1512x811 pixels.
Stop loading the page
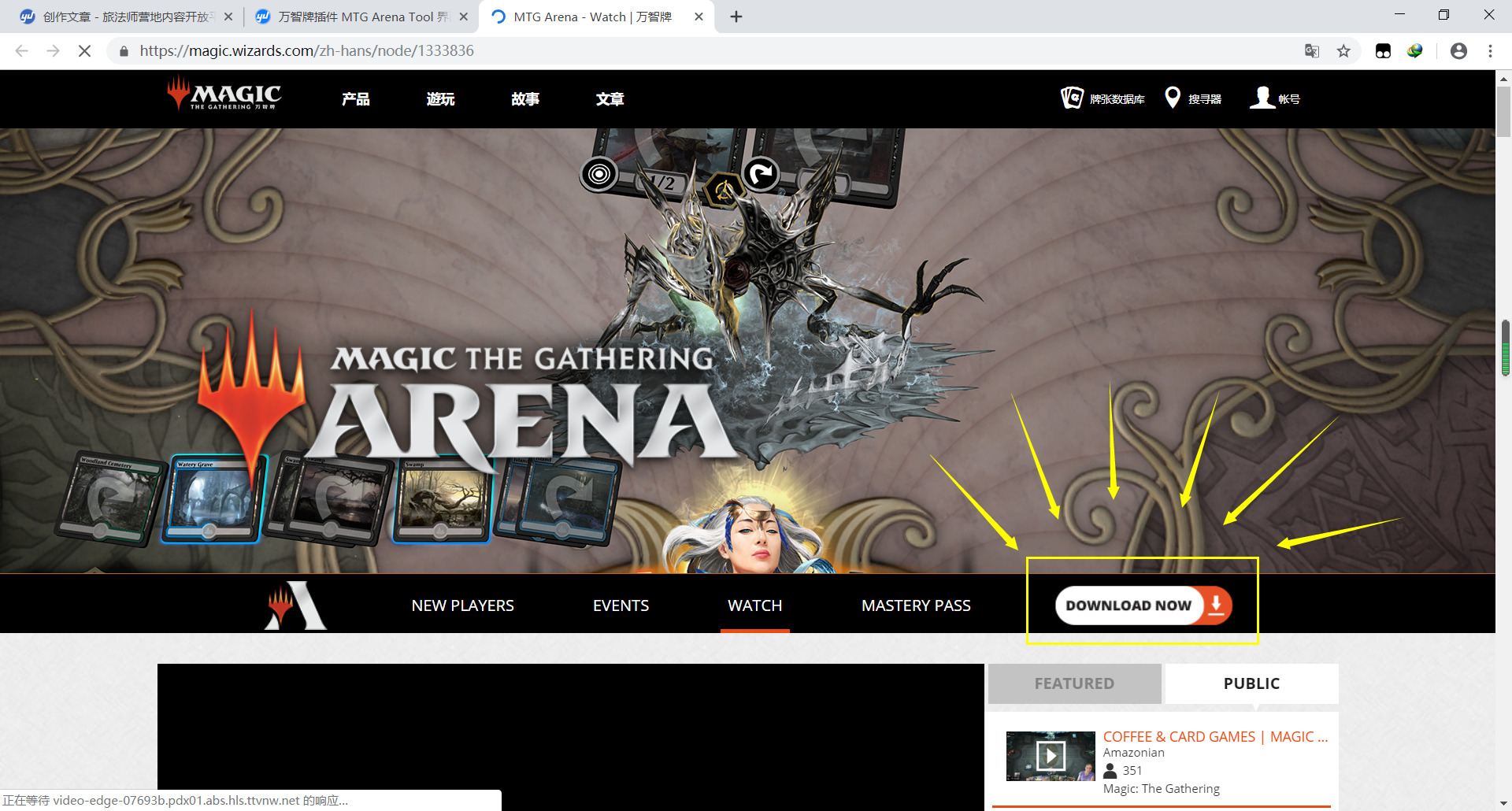(84, 50)
